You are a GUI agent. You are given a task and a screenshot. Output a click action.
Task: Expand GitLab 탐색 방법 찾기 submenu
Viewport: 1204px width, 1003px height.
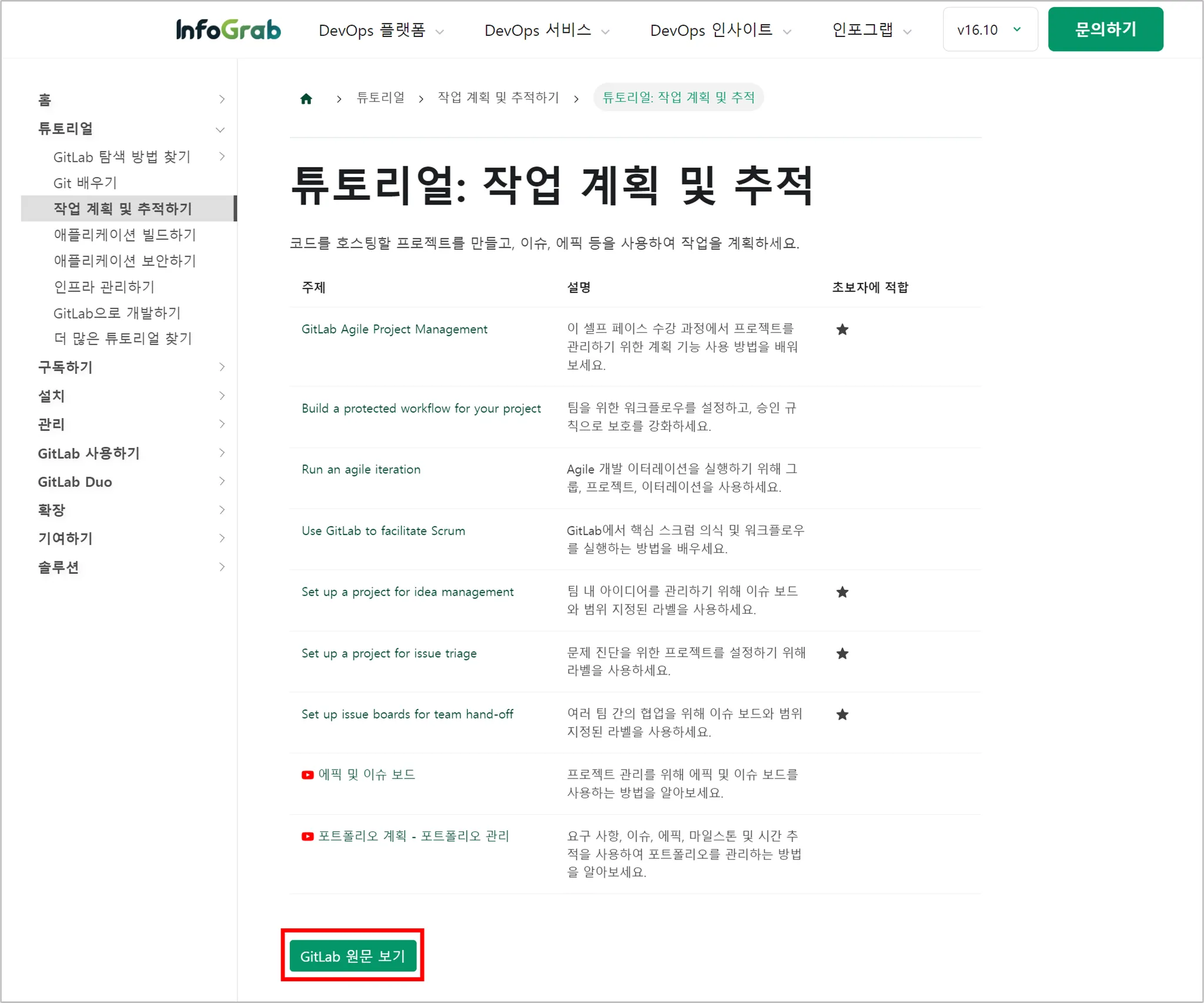(x=222, y=156)
